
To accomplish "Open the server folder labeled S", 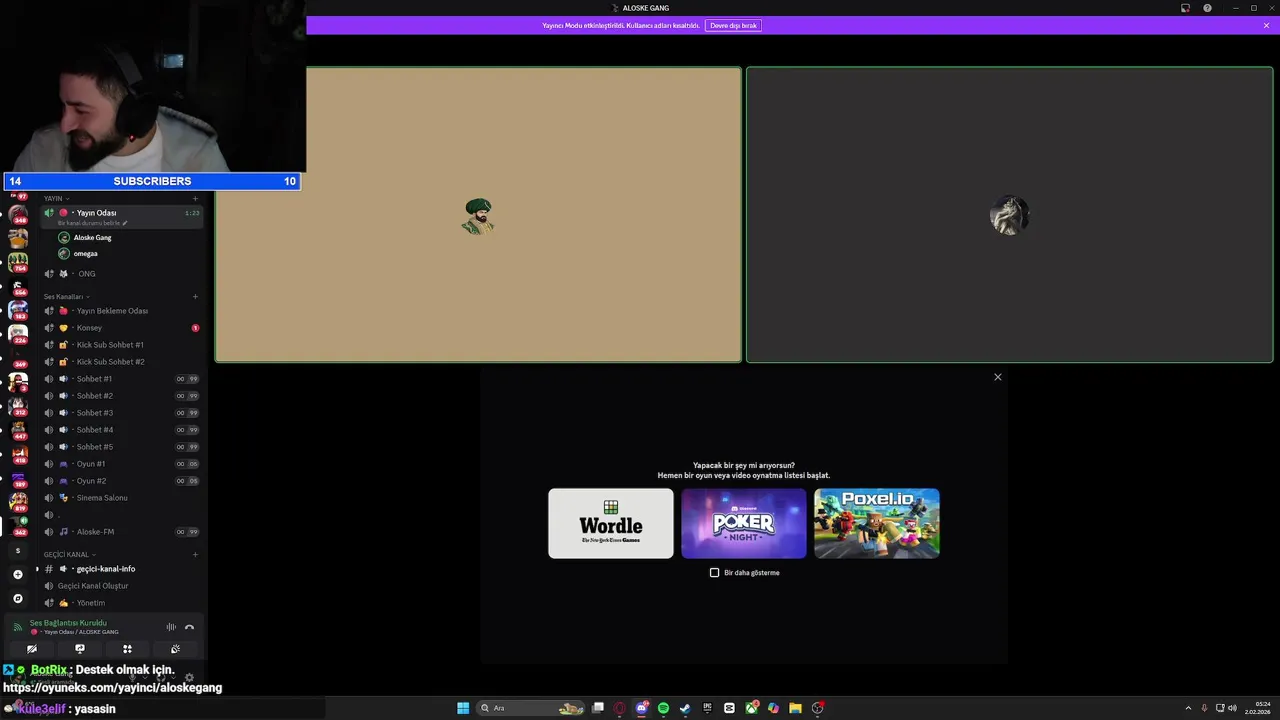I will pyautogui.click(x=17, y=550).
